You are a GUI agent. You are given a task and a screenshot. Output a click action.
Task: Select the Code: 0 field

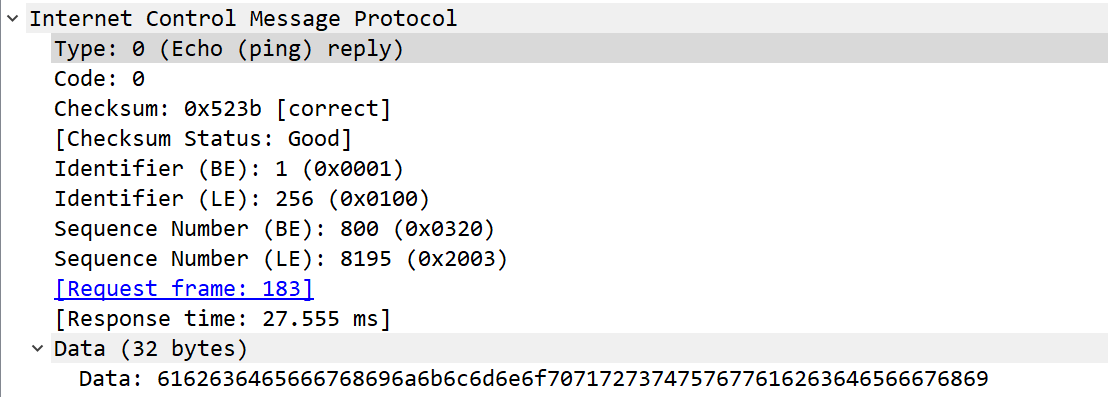pyautogui.click(x=579, y=79)
